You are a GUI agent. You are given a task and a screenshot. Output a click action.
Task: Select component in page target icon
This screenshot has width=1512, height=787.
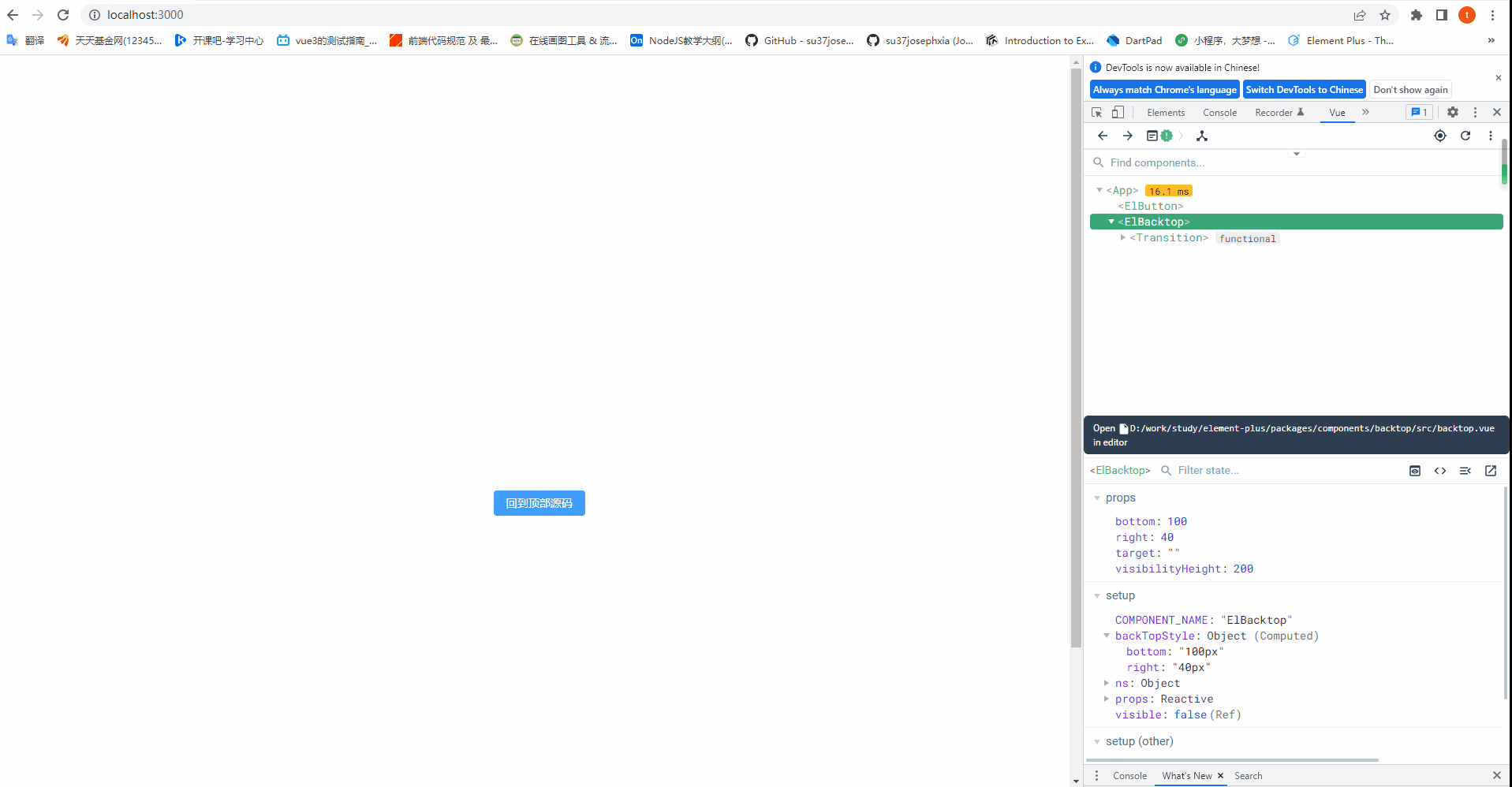click(1440, 136)
